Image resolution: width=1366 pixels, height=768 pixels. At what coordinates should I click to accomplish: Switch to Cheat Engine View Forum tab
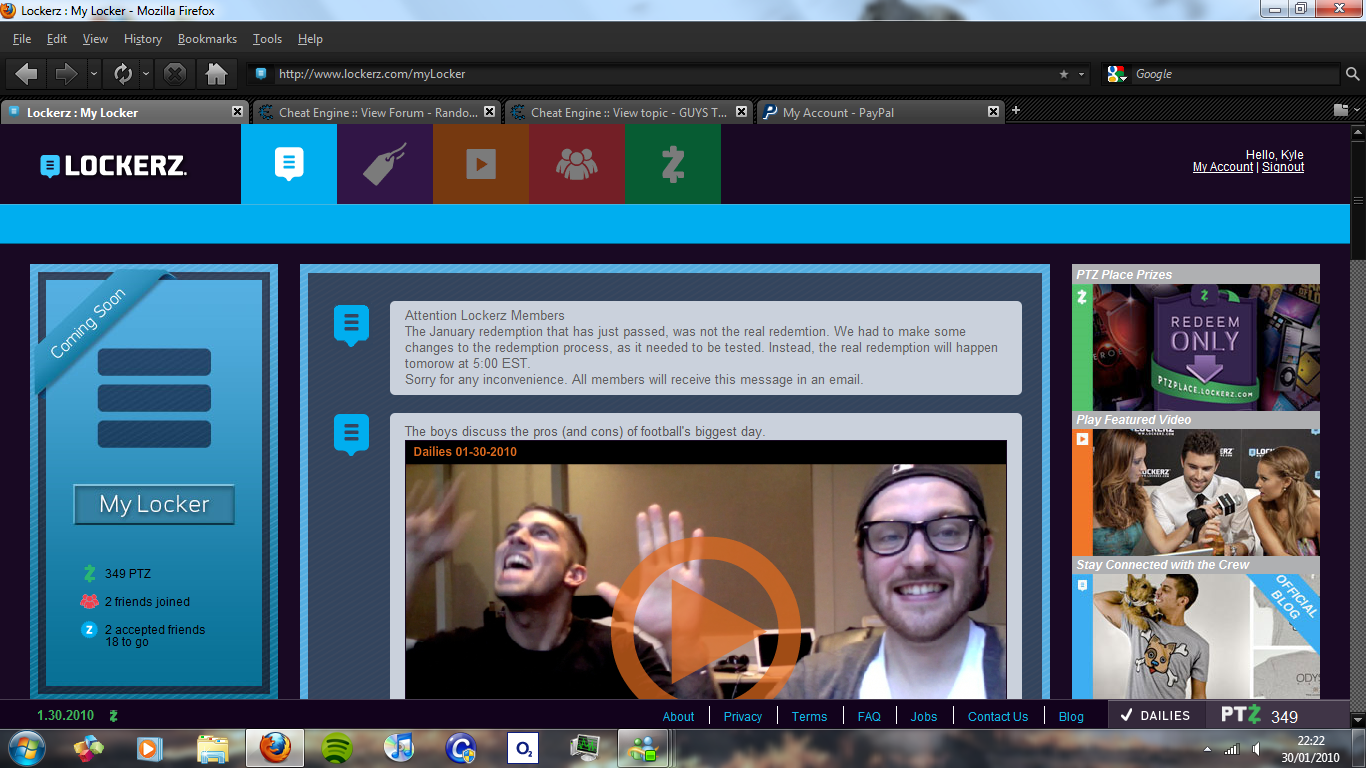coord(376,112)
